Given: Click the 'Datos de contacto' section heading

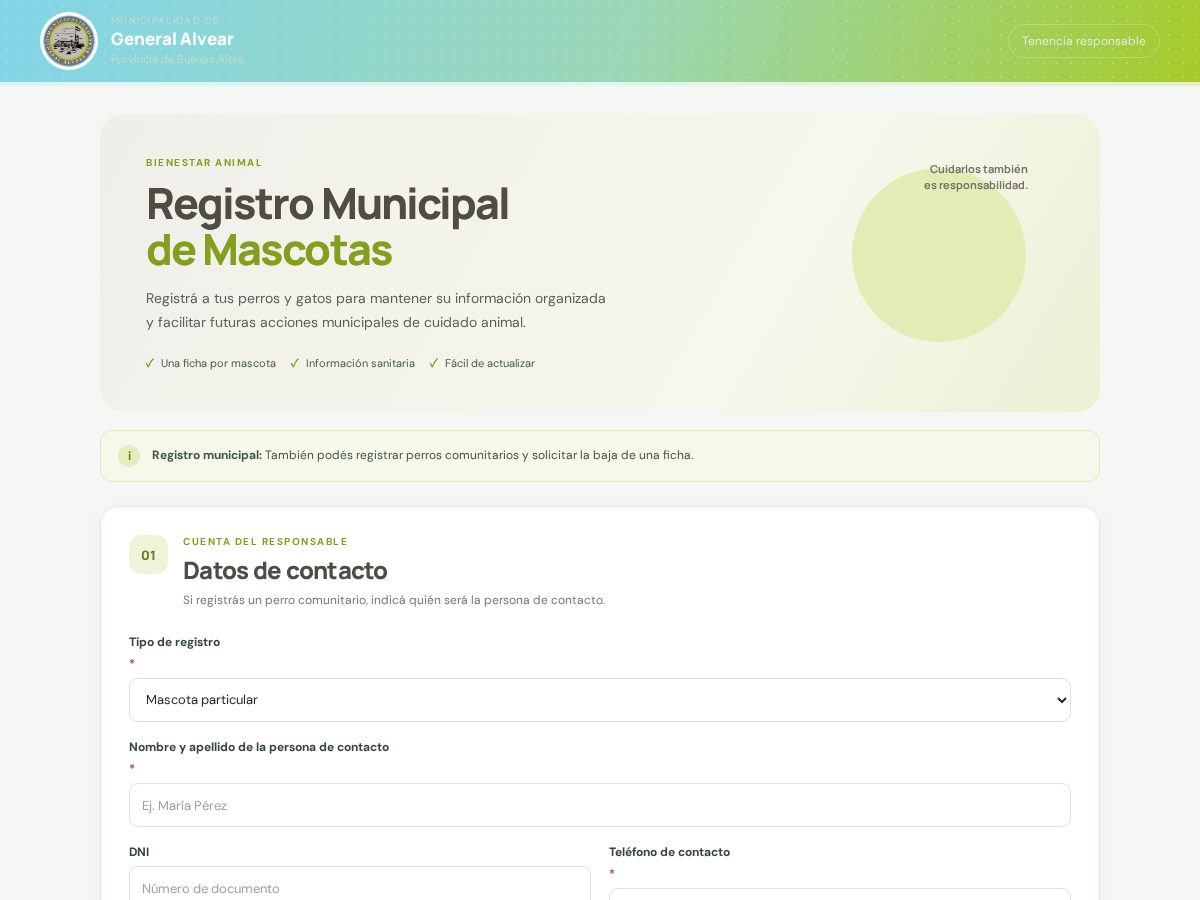Looking at the screenshot, I should click(285, 571).
